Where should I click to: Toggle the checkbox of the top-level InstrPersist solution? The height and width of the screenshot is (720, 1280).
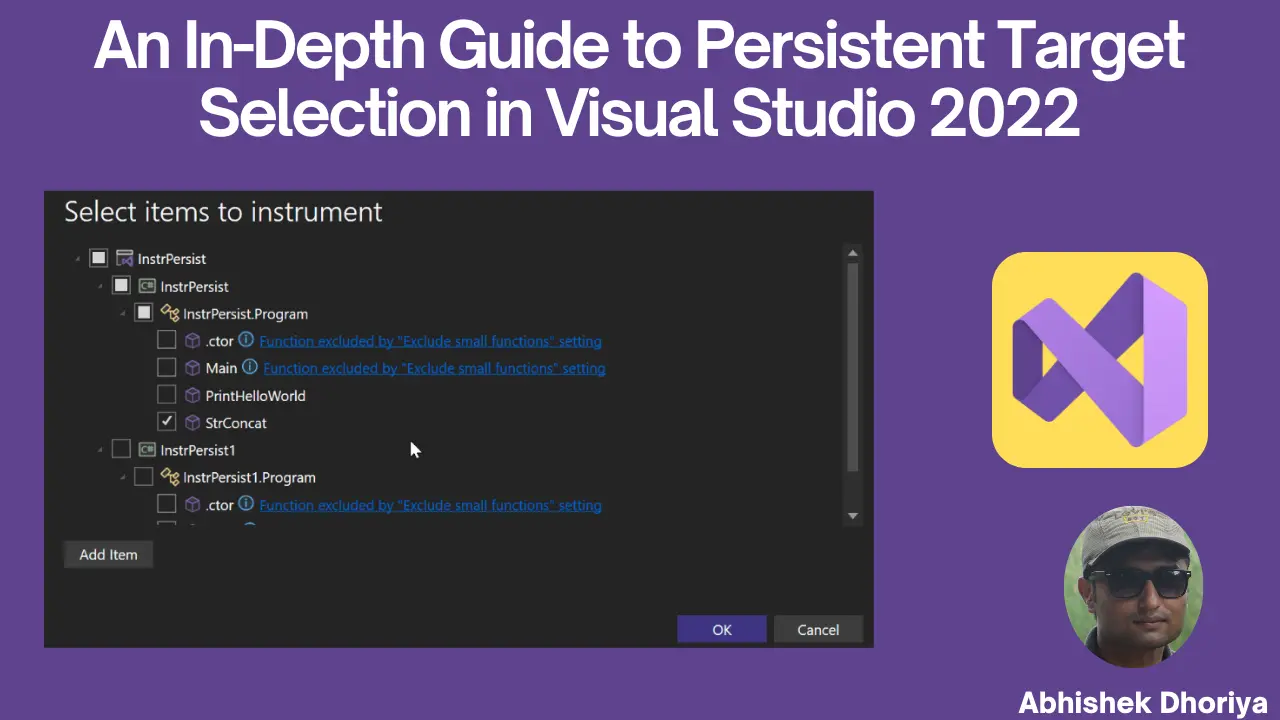point(98,258)
